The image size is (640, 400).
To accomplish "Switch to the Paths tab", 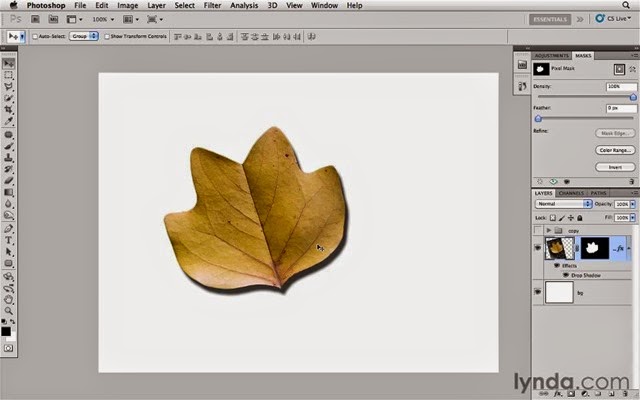I will tap(598, 193).
